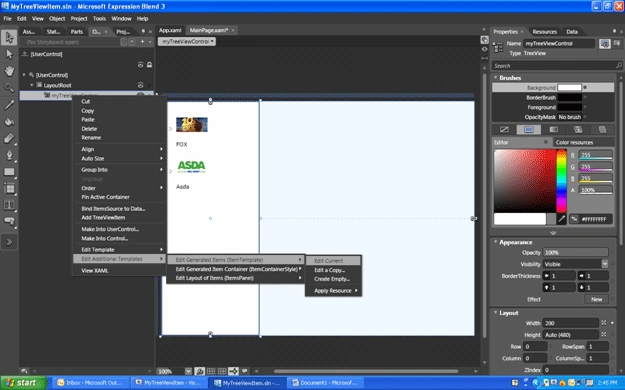Switch to Events view in Properties panel

tap(617, 43)
